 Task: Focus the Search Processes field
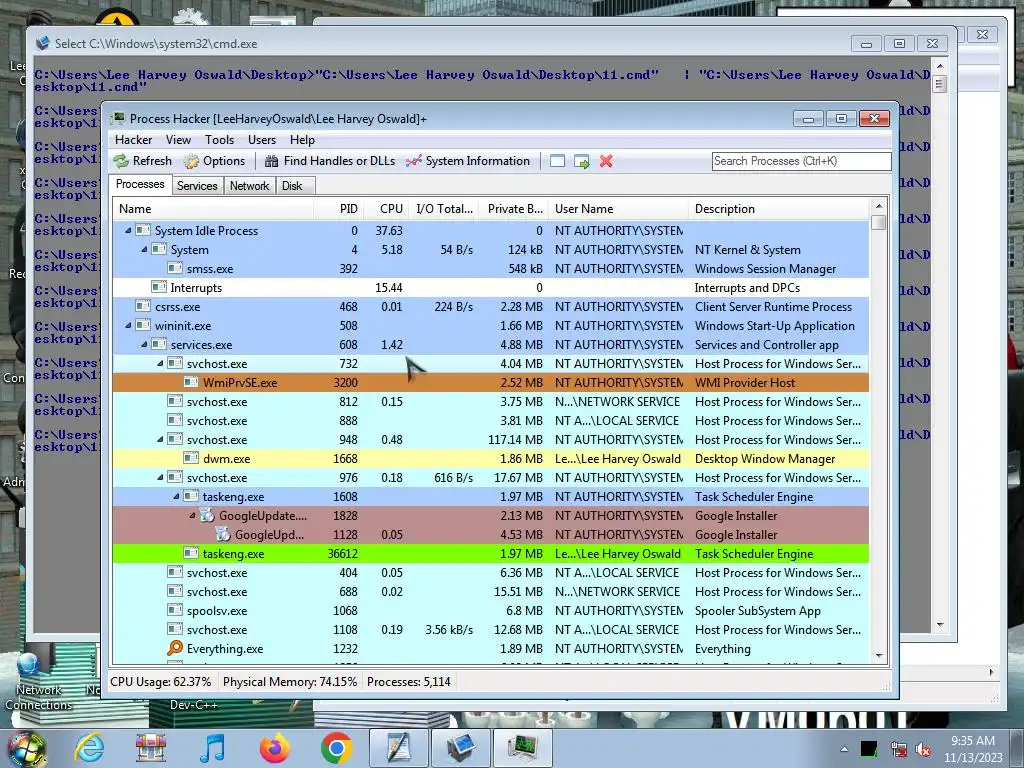point(801,161)
